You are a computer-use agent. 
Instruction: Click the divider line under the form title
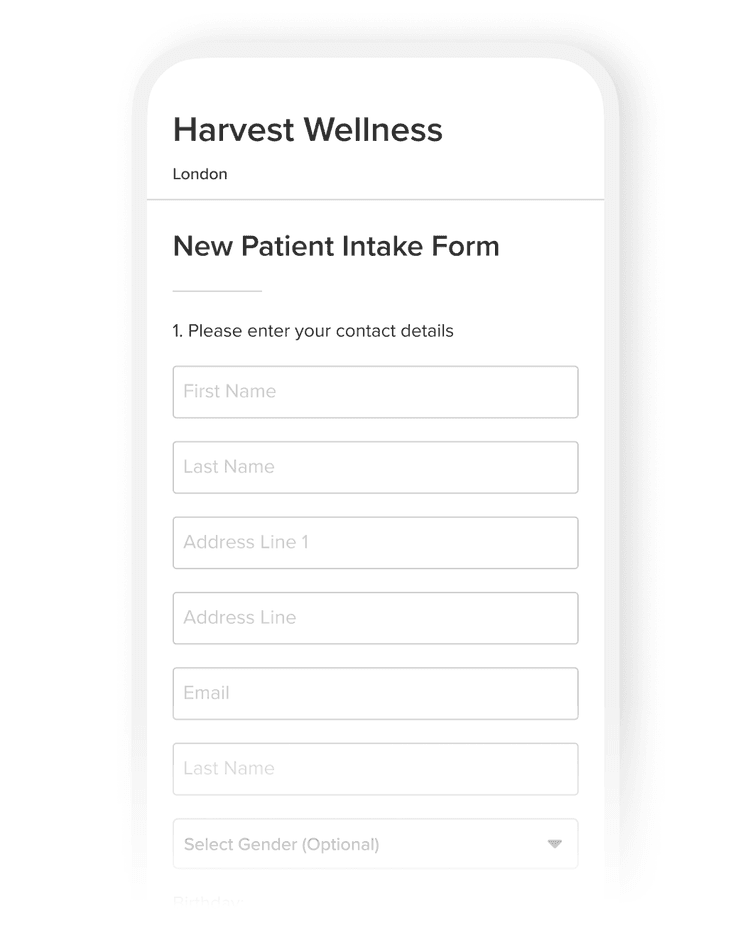217,291
